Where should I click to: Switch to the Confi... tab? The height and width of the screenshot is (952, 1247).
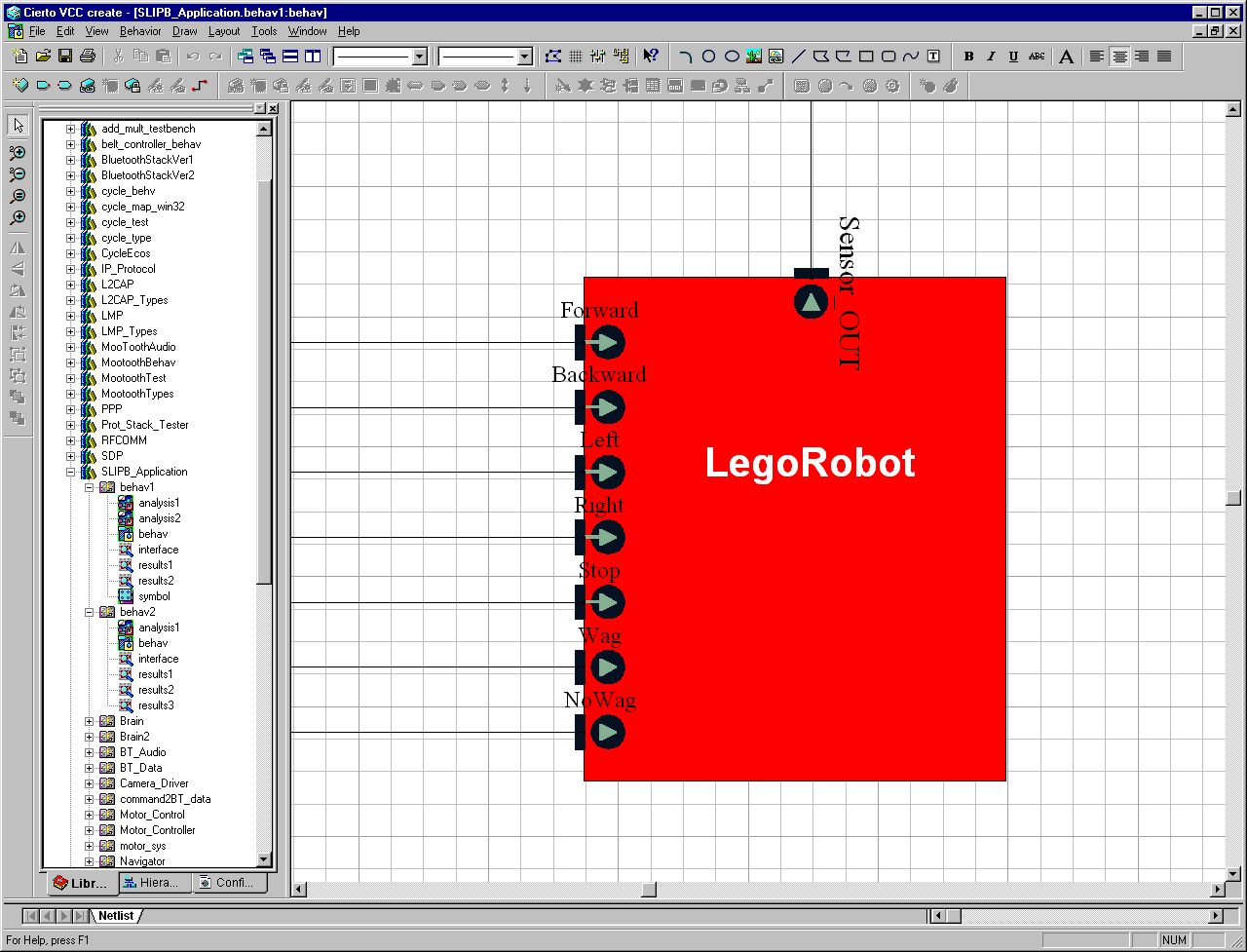point(231,883)
